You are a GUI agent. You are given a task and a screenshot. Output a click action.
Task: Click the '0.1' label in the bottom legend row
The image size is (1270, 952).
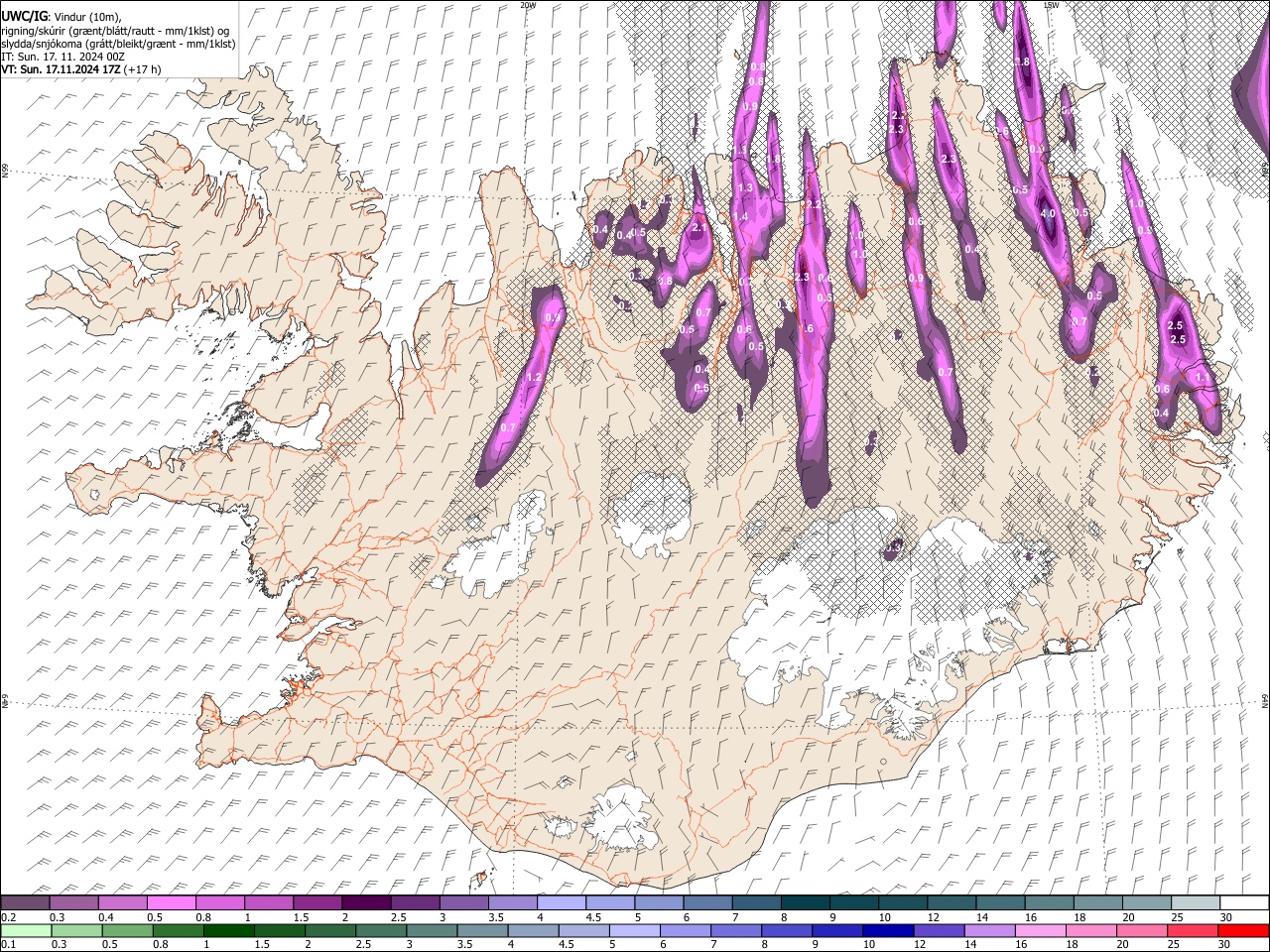[x=8, y=945]
